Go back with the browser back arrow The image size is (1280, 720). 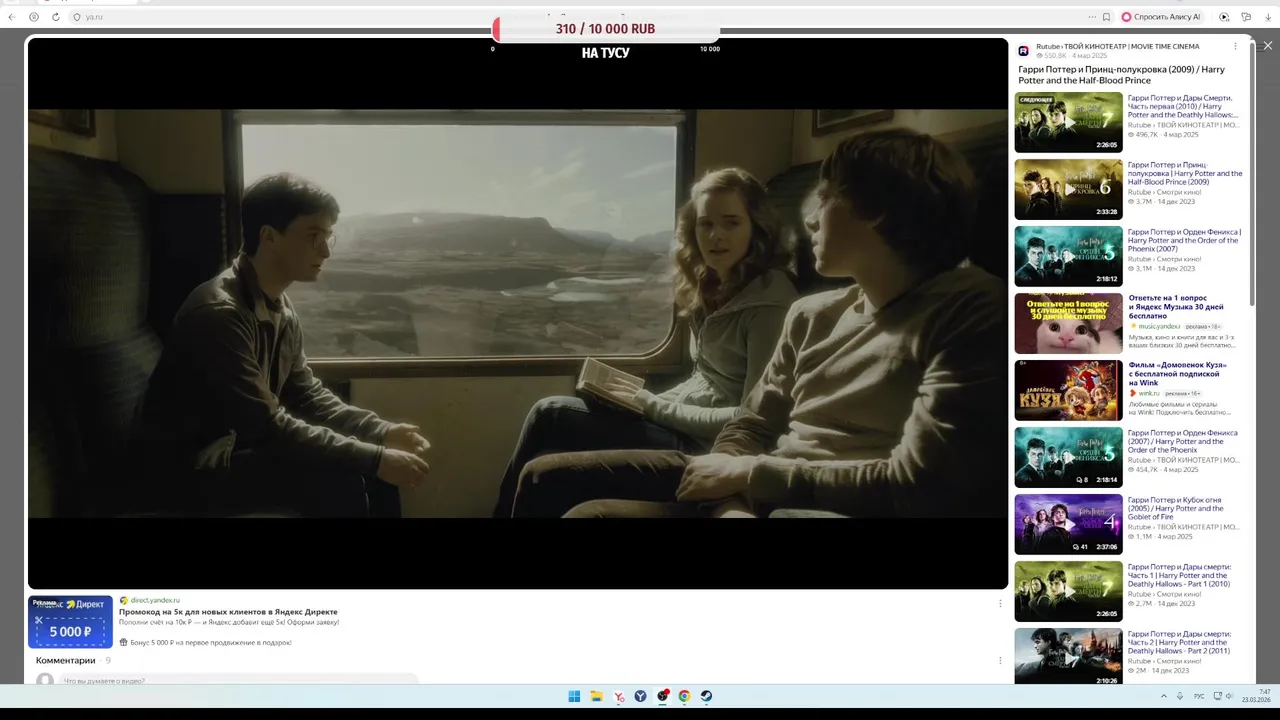coord(12,17)
